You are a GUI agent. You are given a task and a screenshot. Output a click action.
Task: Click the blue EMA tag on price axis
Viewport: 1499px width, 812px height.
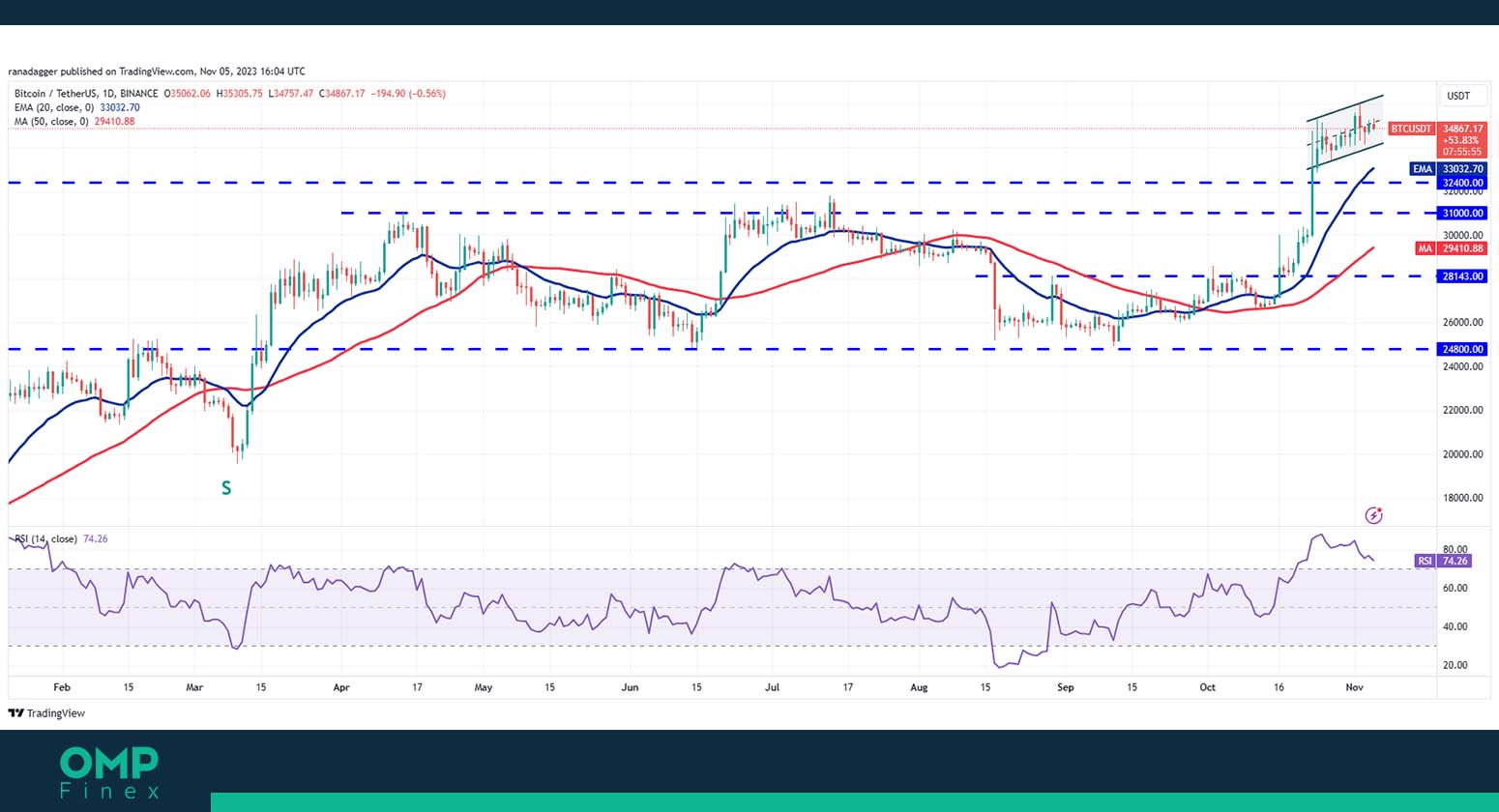pos(1423,169)
